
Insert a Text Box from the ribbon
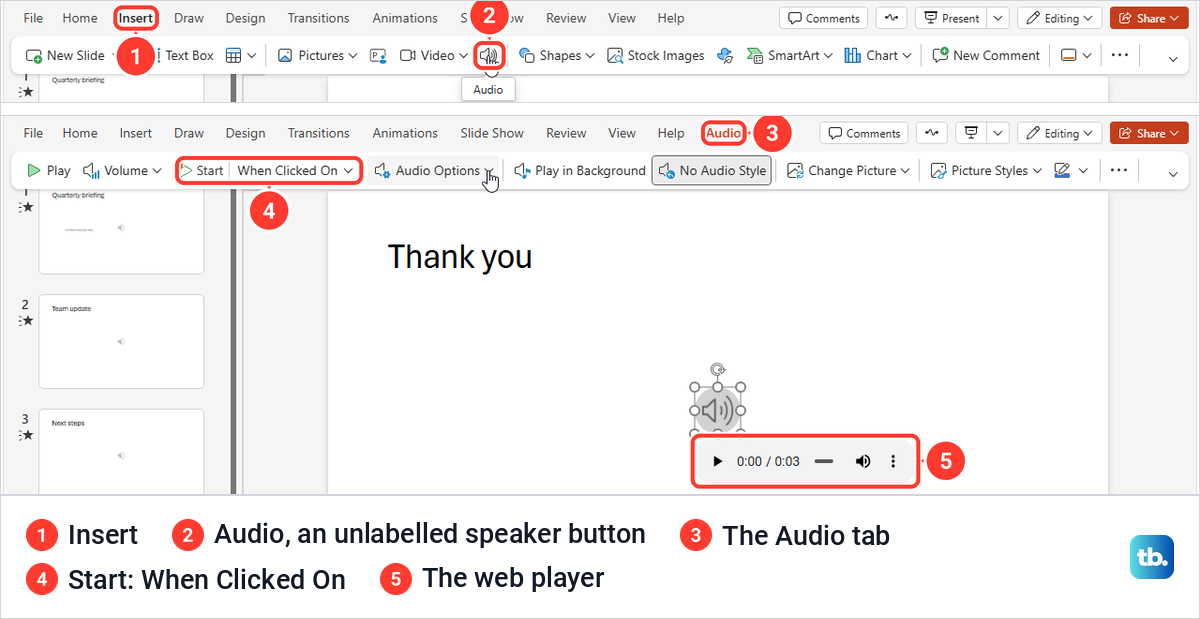189,55
